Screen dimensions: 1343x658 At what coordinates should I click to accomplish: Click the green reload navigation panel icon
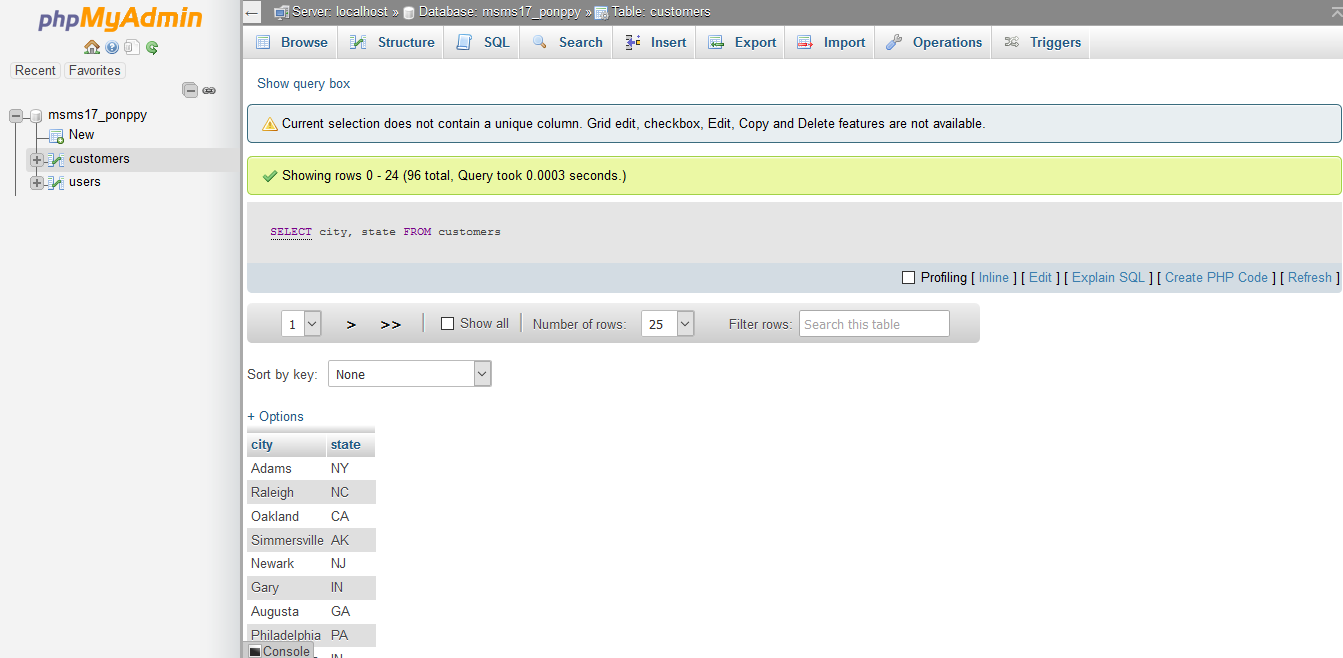point(152,47)
